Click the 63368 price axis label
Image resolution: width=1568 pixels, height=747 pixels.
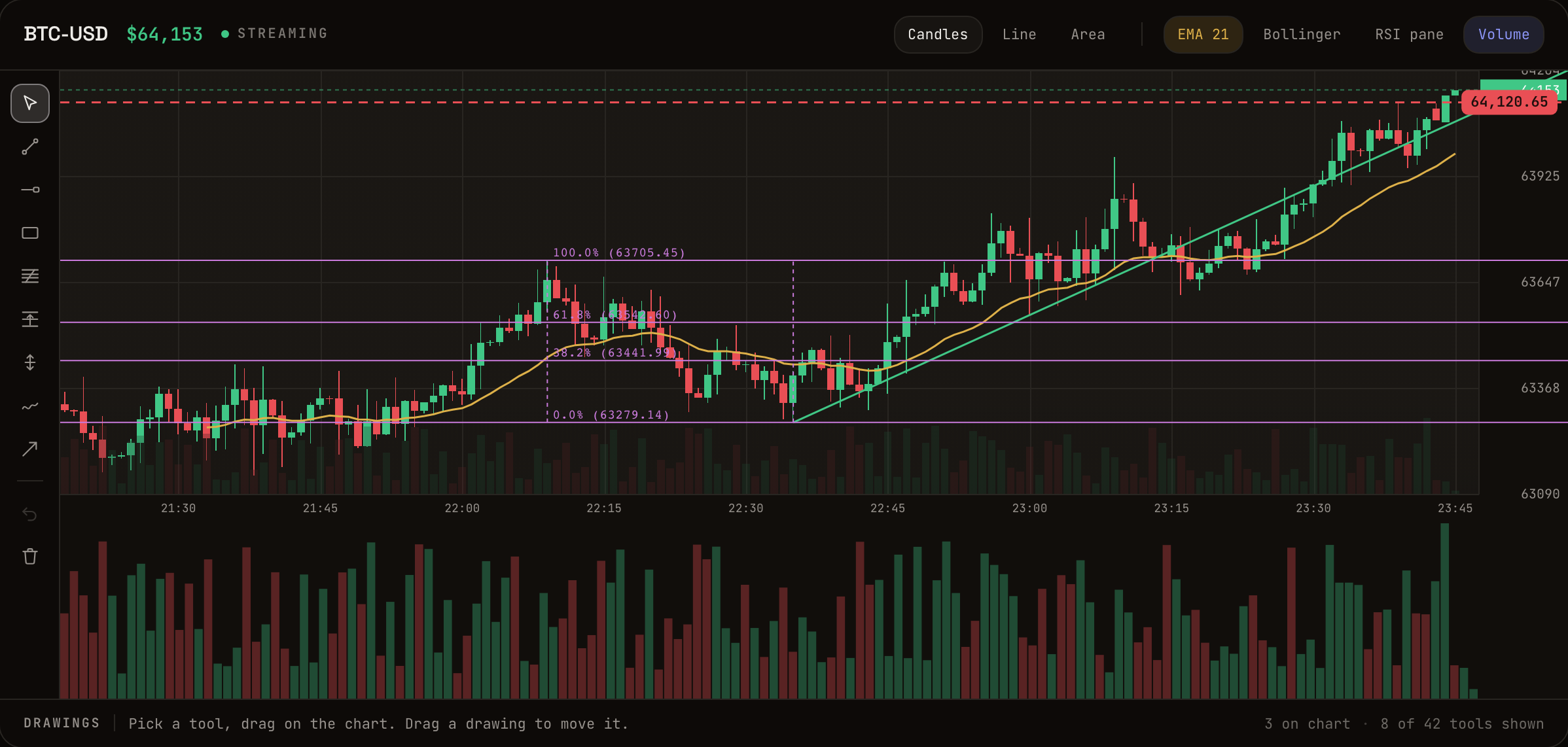(x=1540, y=388)
